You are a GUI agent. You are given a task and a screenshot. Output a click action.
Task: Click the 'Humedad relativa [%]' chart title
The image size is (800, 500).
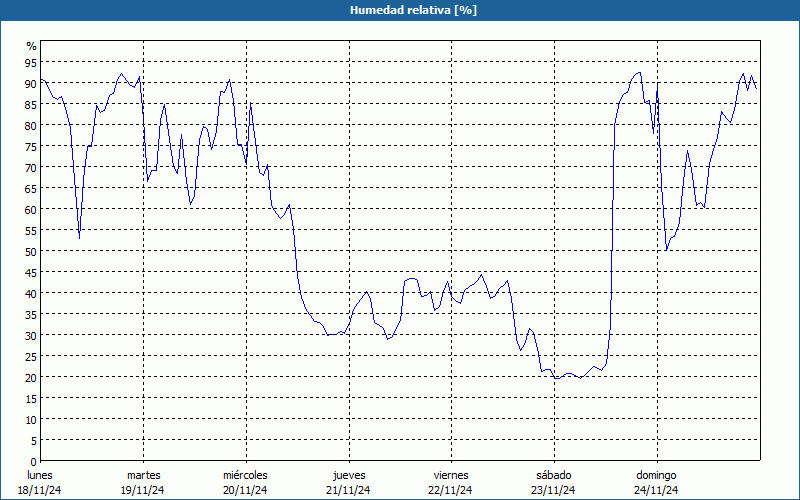413,10
